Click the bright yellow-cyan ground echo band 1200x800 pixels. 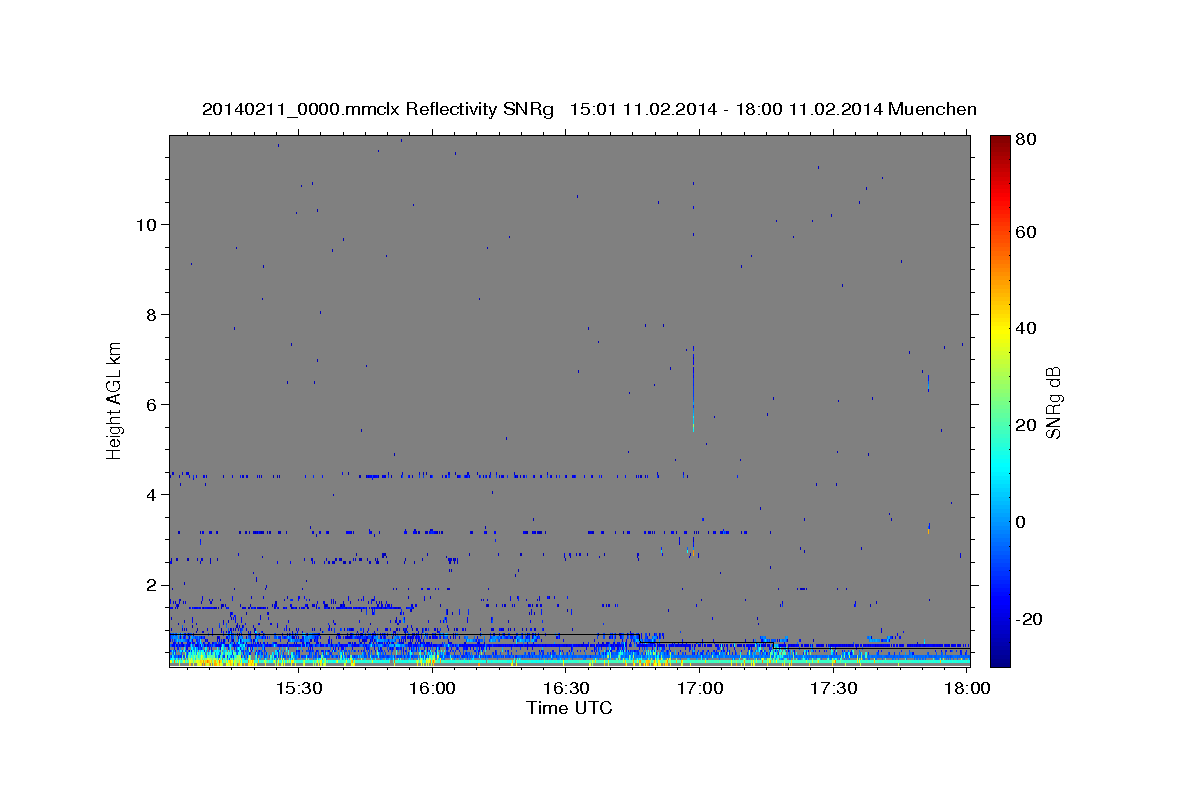[x=569, y=660]
